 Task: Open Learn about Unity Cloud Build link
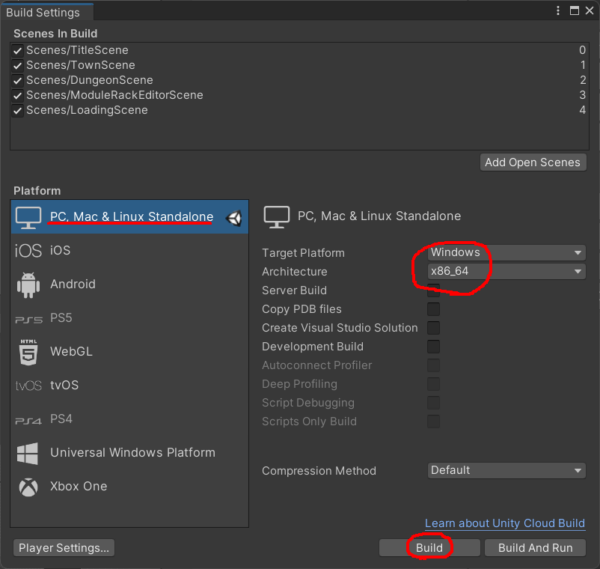coord(505,523)
